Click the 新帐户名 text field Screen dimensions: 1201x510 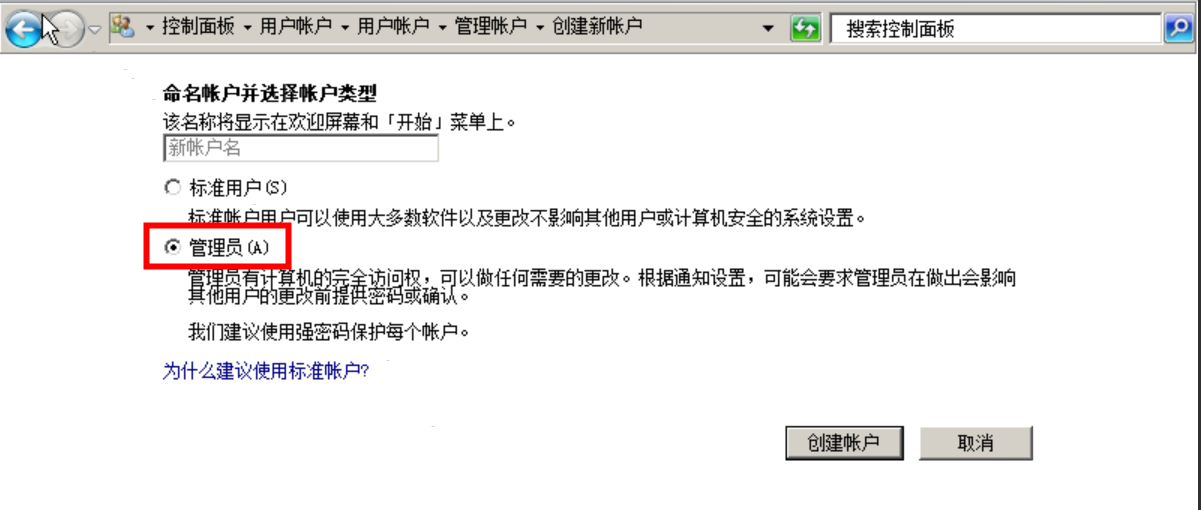[x=300, y=148]
